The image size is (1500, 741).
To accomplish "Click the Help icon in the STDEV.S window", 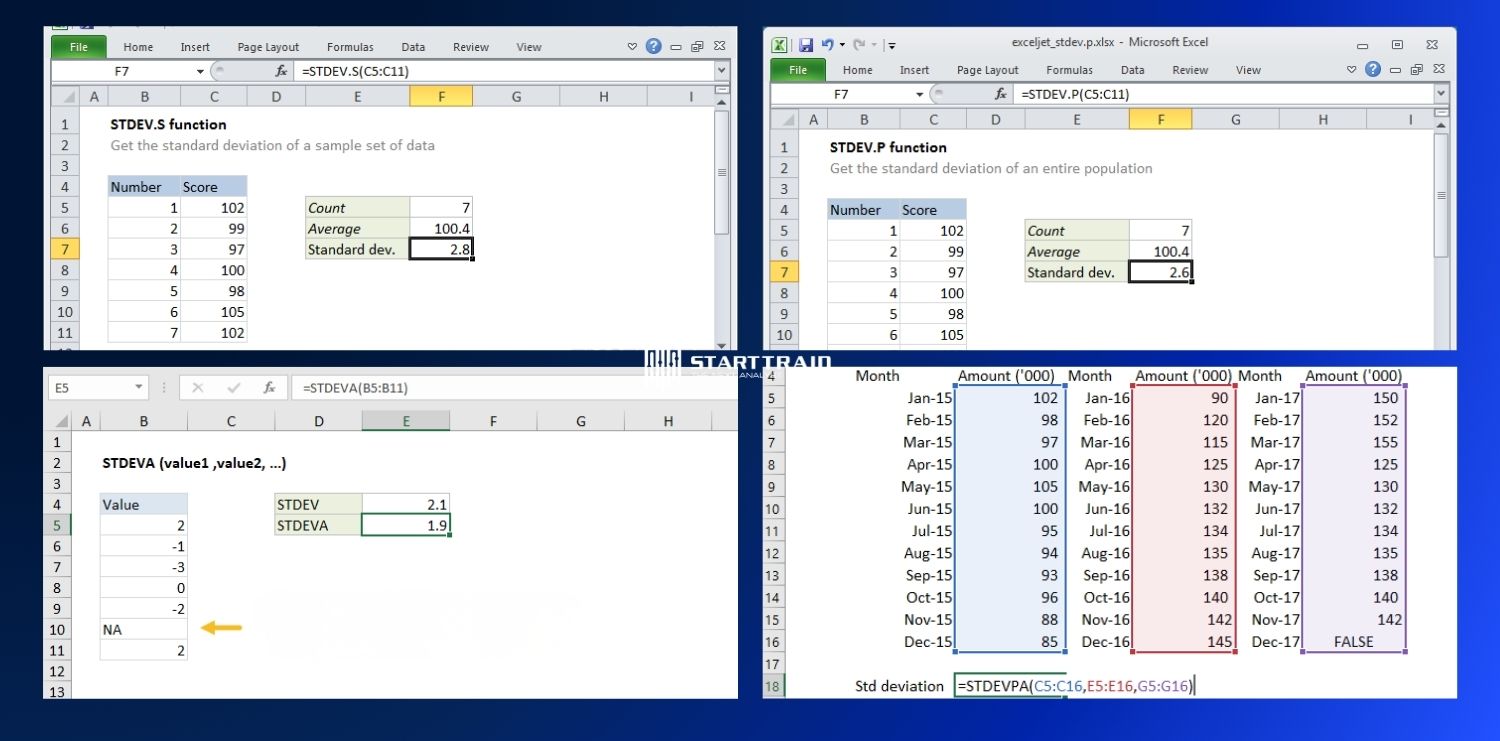I will pos(653,46).
